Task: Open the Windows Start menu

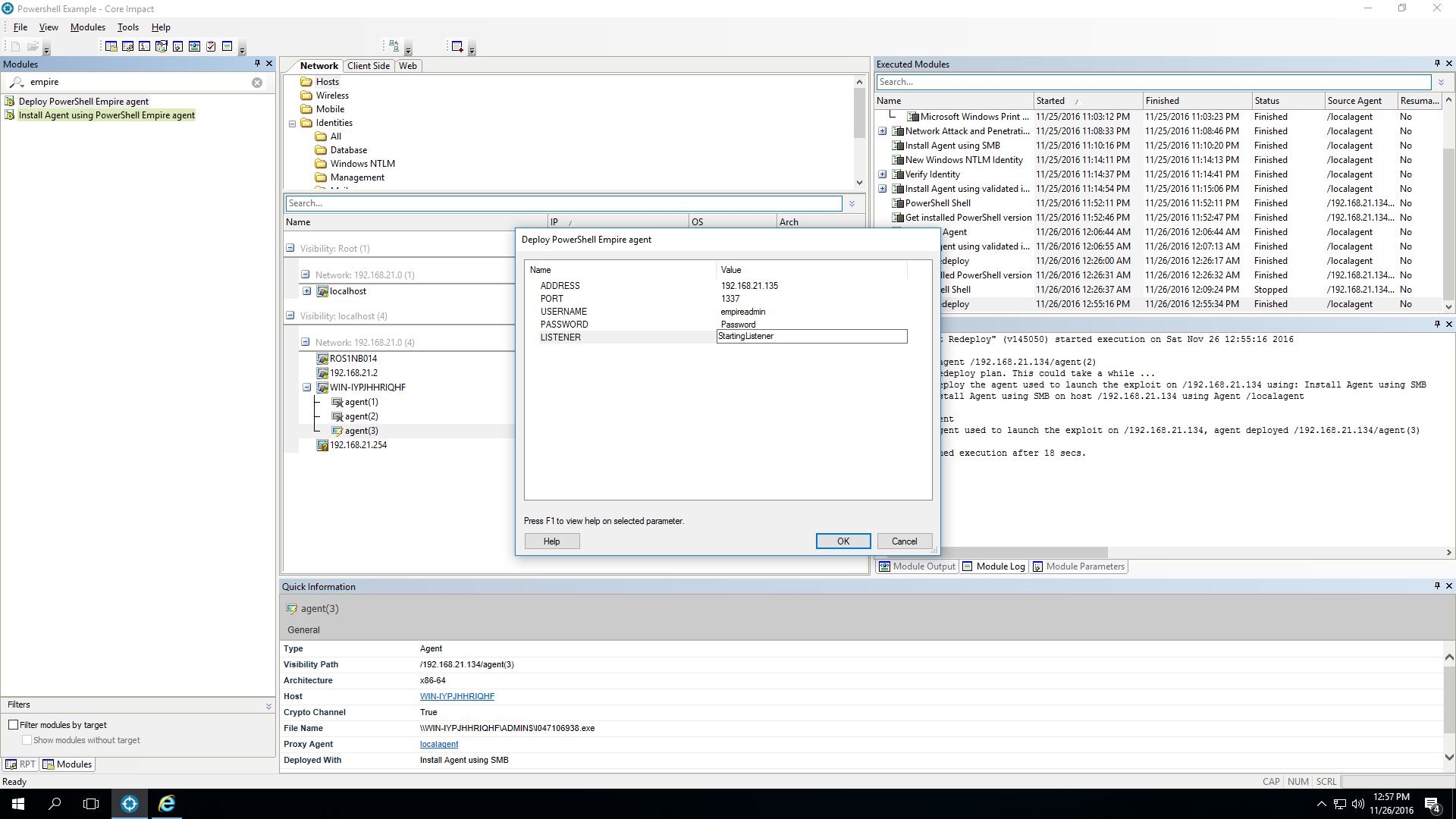Action: tap(18, 804)
